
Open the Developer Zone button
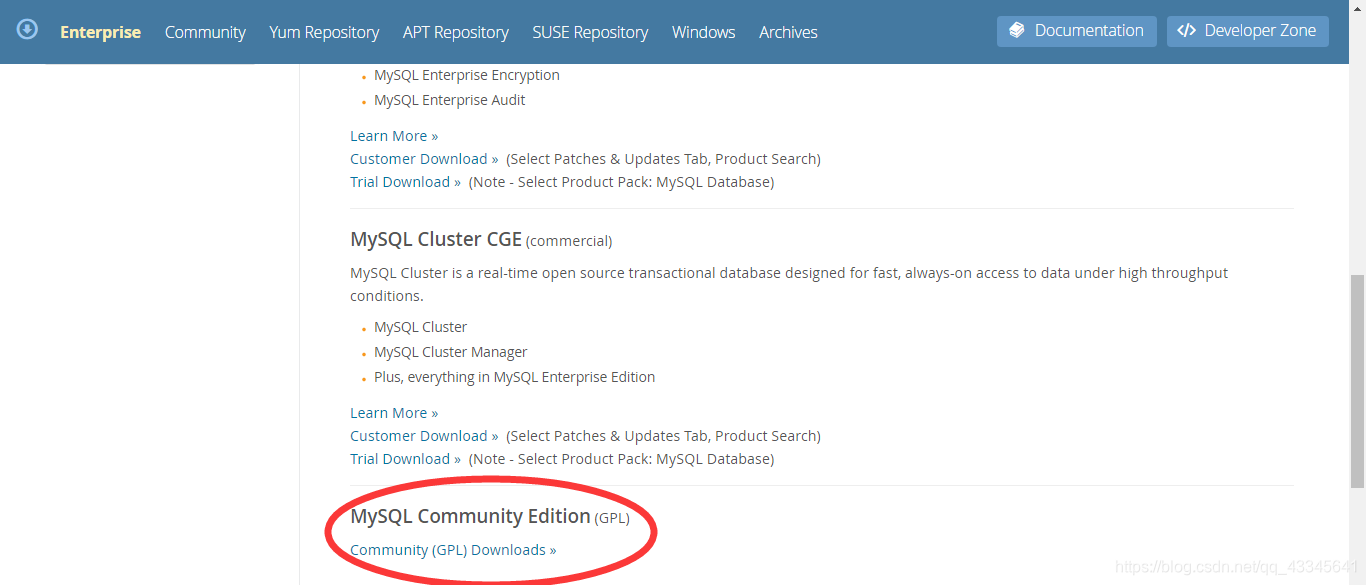(1248, 31)
